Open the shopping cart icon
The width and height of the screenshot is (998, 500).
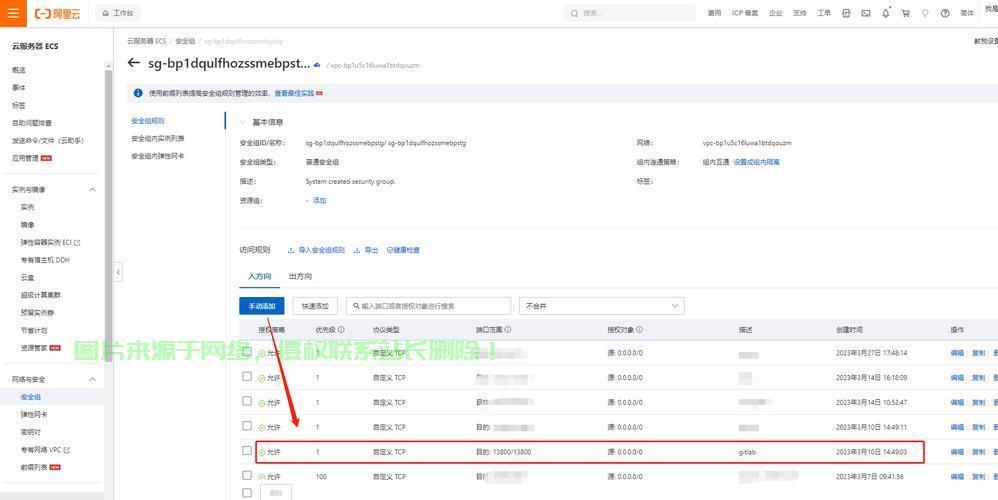(x=905, y=13)
